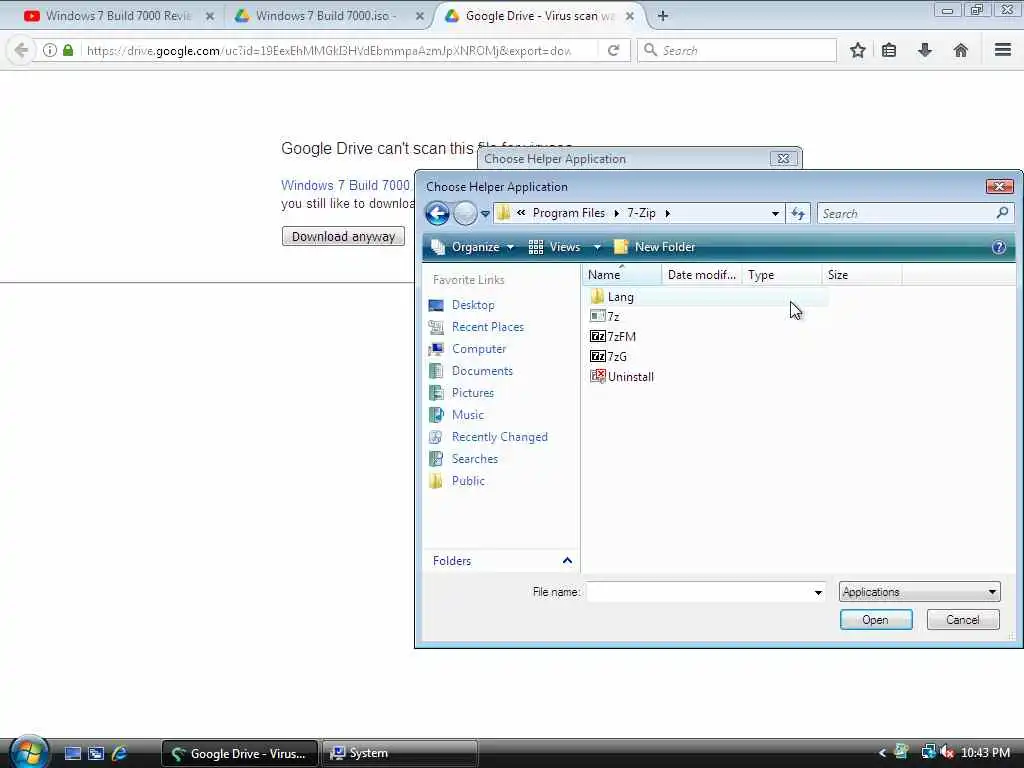Open the Firefox downloads arrow
Screen dimensions: 1024x768
point(925,50)
